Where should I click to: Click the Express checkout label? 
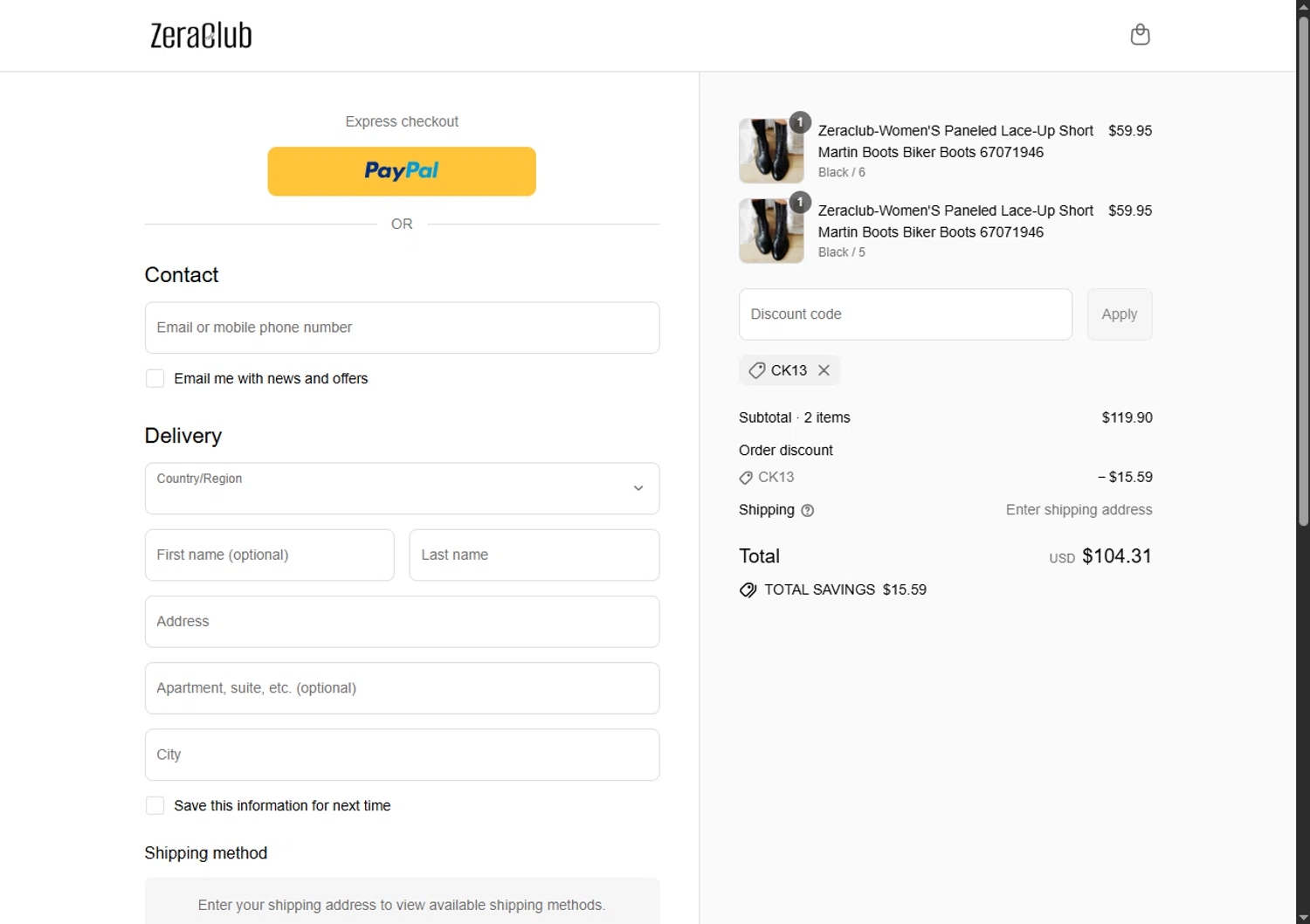(402, 121)
